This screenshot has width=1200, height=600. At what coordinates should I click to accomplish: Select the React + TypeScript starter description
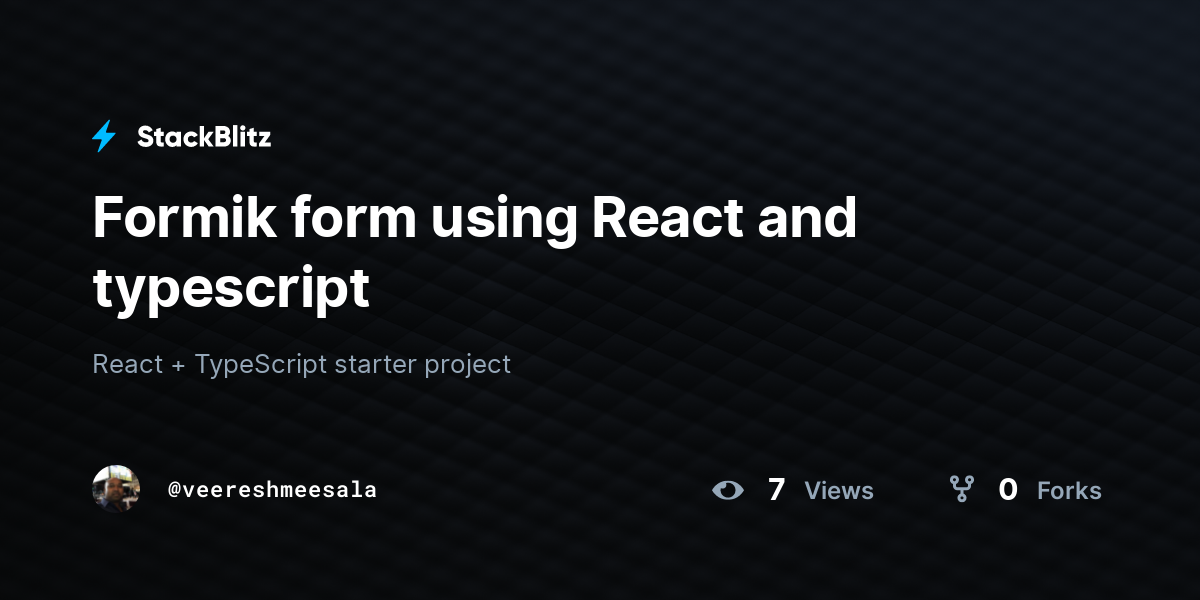click(301, 364)
